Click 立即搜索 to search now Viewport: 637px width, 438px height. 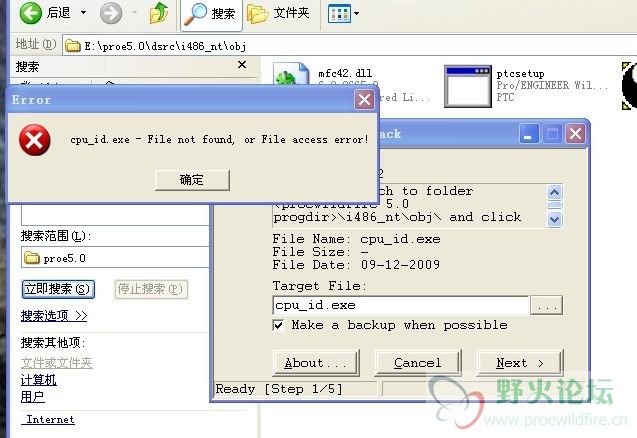tap(58, 289)
